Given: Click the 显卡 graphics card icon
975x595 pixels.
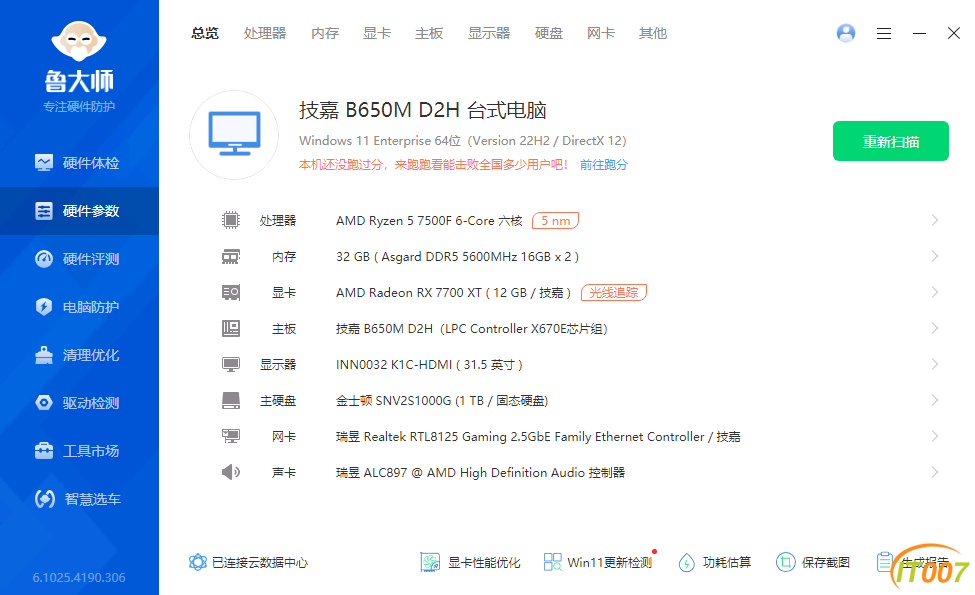Looking at the screenshot, I should tap(231, 292).
